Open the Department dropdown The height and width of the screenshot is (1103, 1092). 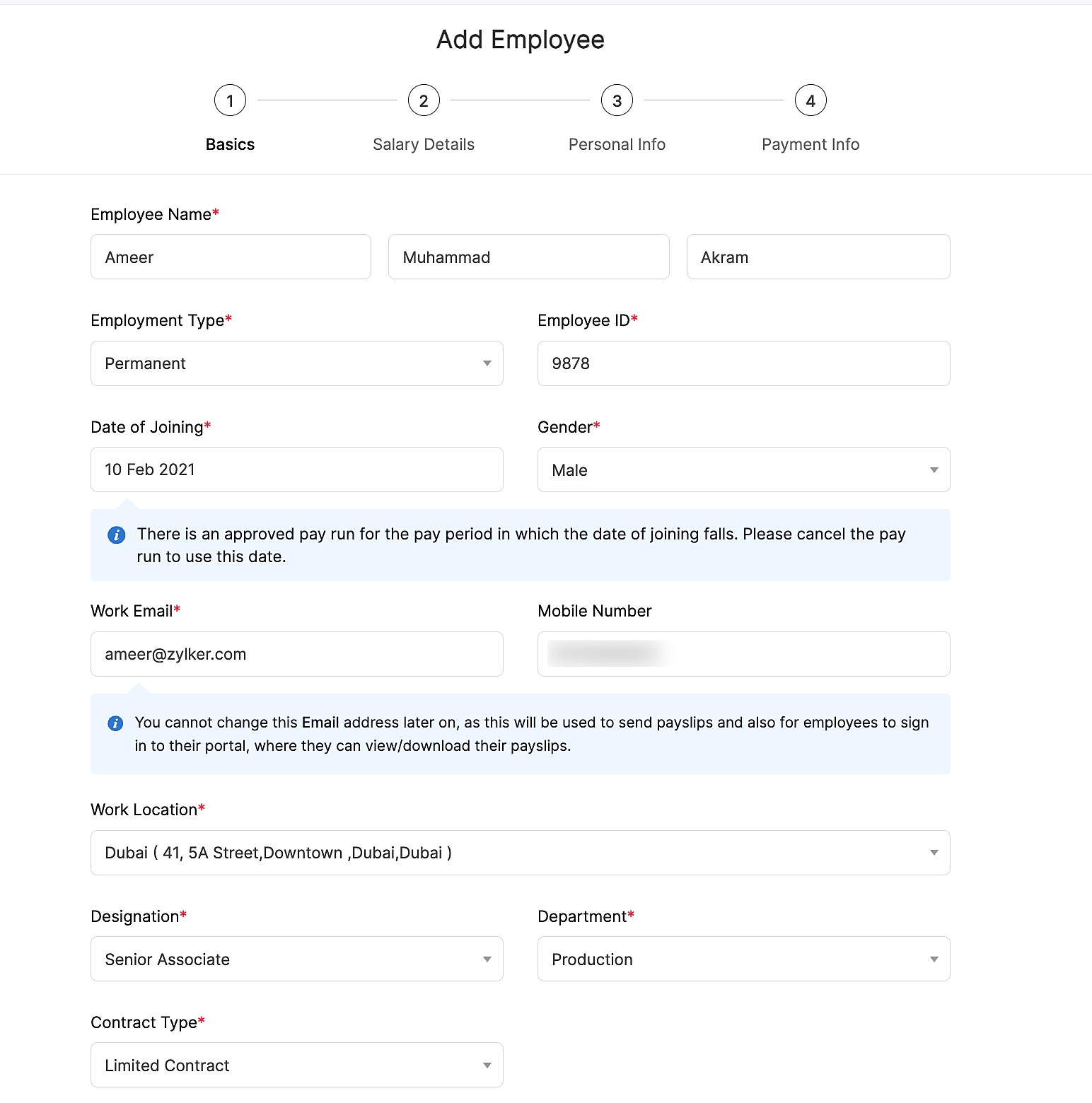[743, 959]
